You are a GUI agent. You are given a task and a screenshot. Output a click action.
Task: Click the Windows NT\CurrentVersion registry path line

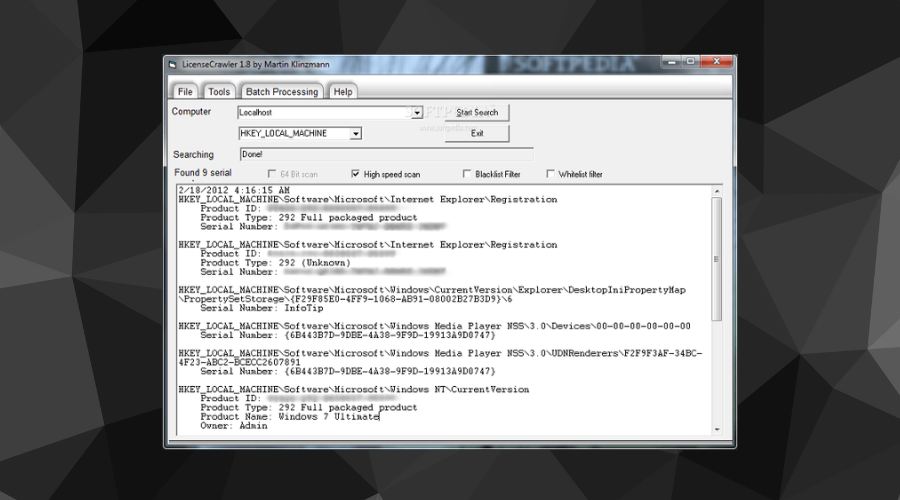(x=354, y=390)
